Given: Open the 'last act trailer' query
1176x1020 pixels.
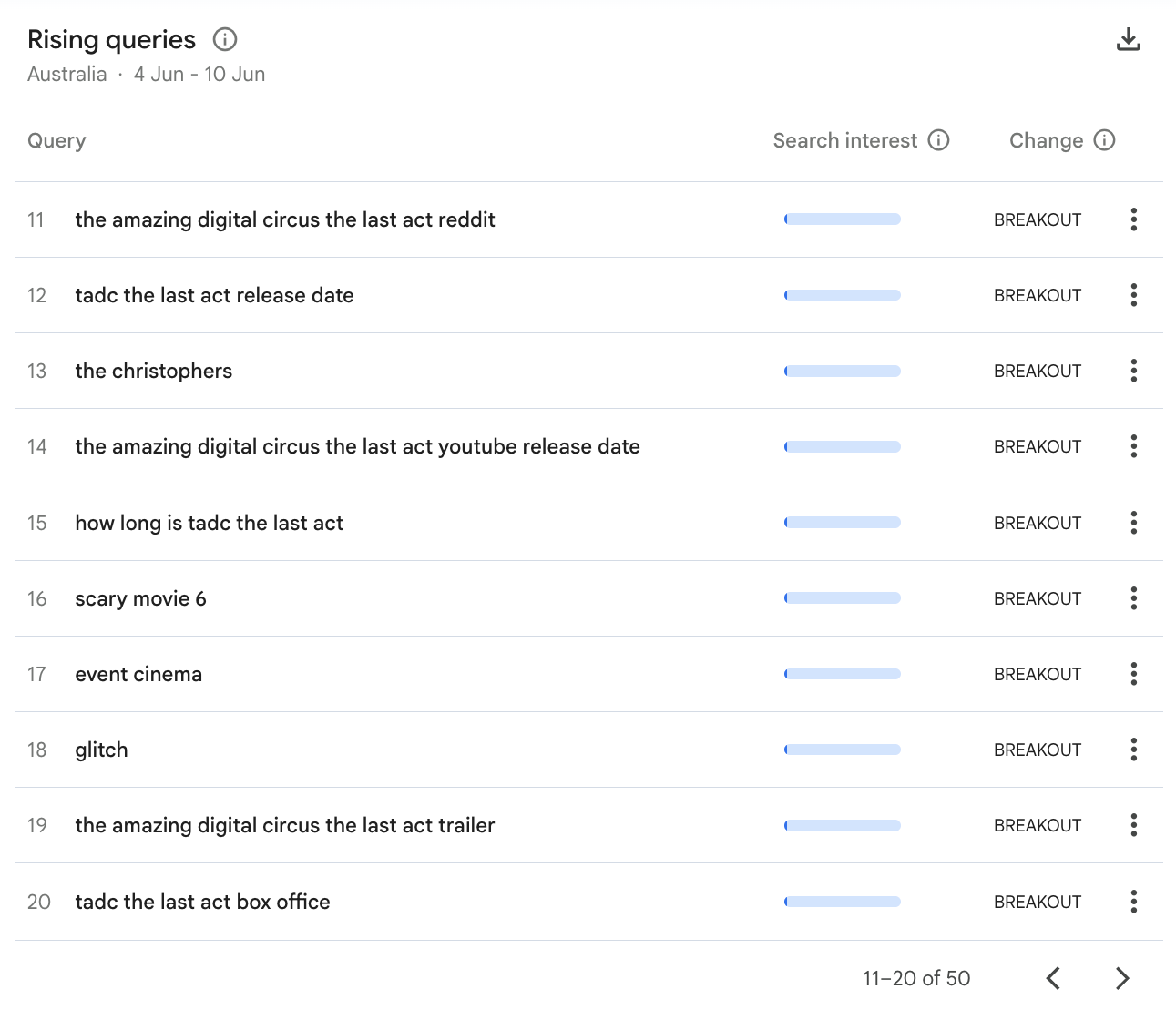Looking at the screenshot, I should point(285,825).
